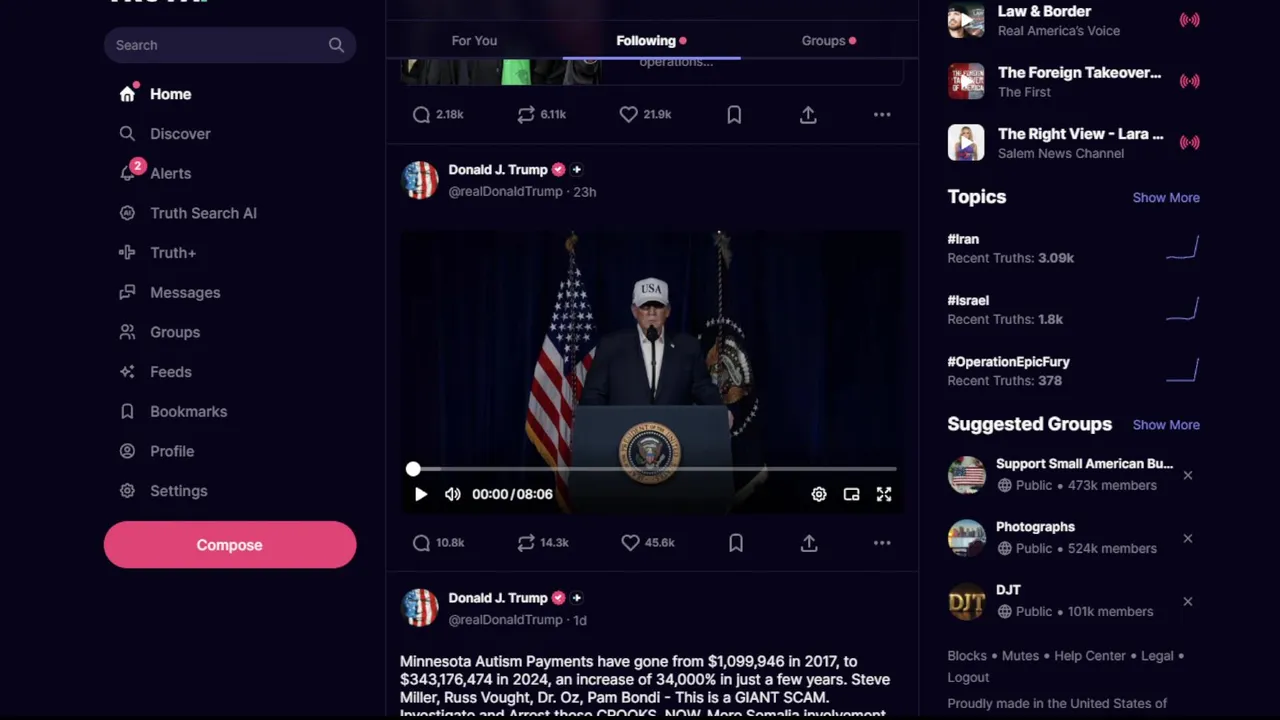Click the search magnifier icon
This screenshot has width=1280, height=720.
click(x=336, y=45)
